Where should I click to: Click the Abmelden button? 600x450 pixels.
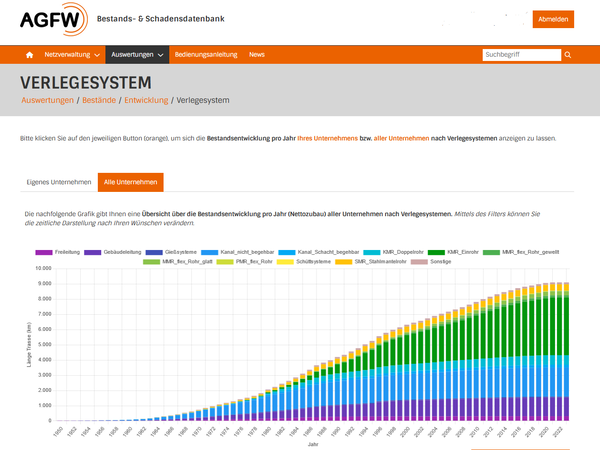553,19
